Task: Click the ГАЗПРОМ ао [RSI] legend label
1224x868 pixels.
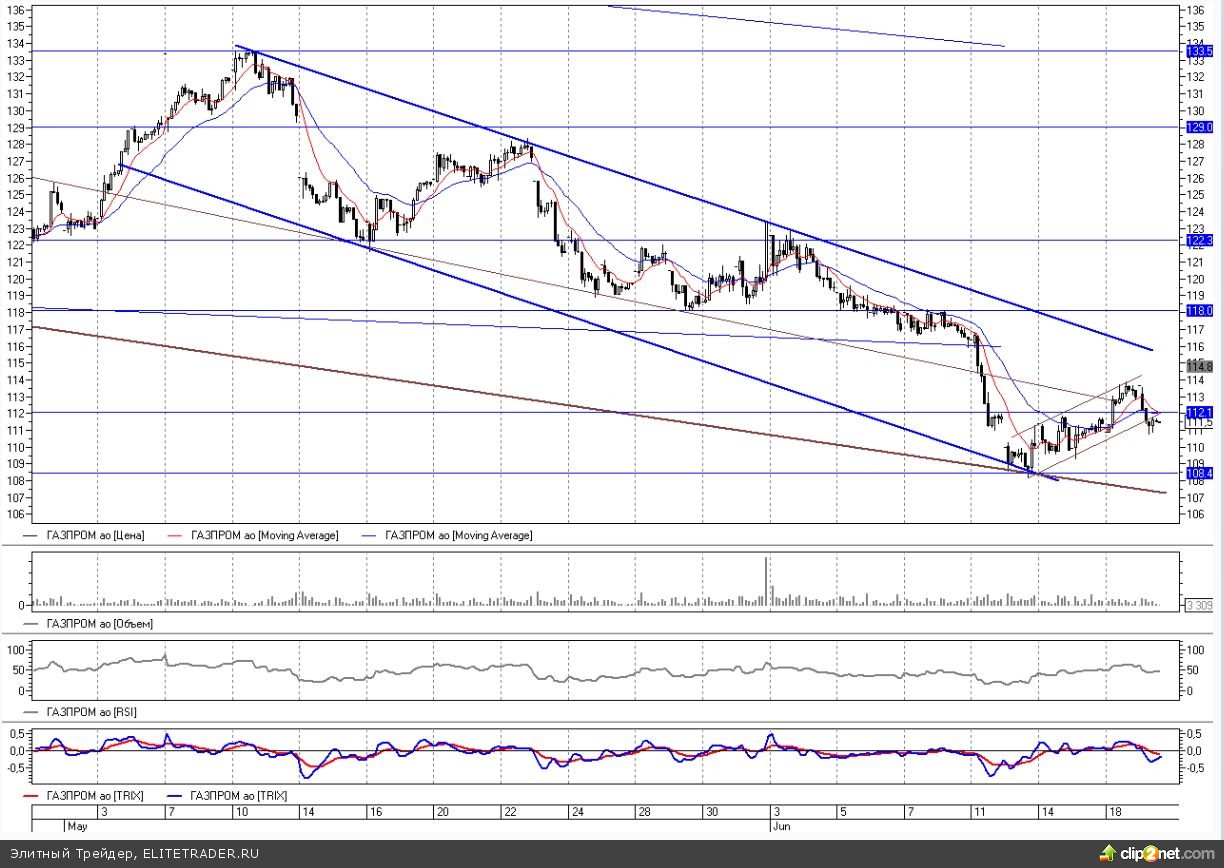Action: coord(89,712)
